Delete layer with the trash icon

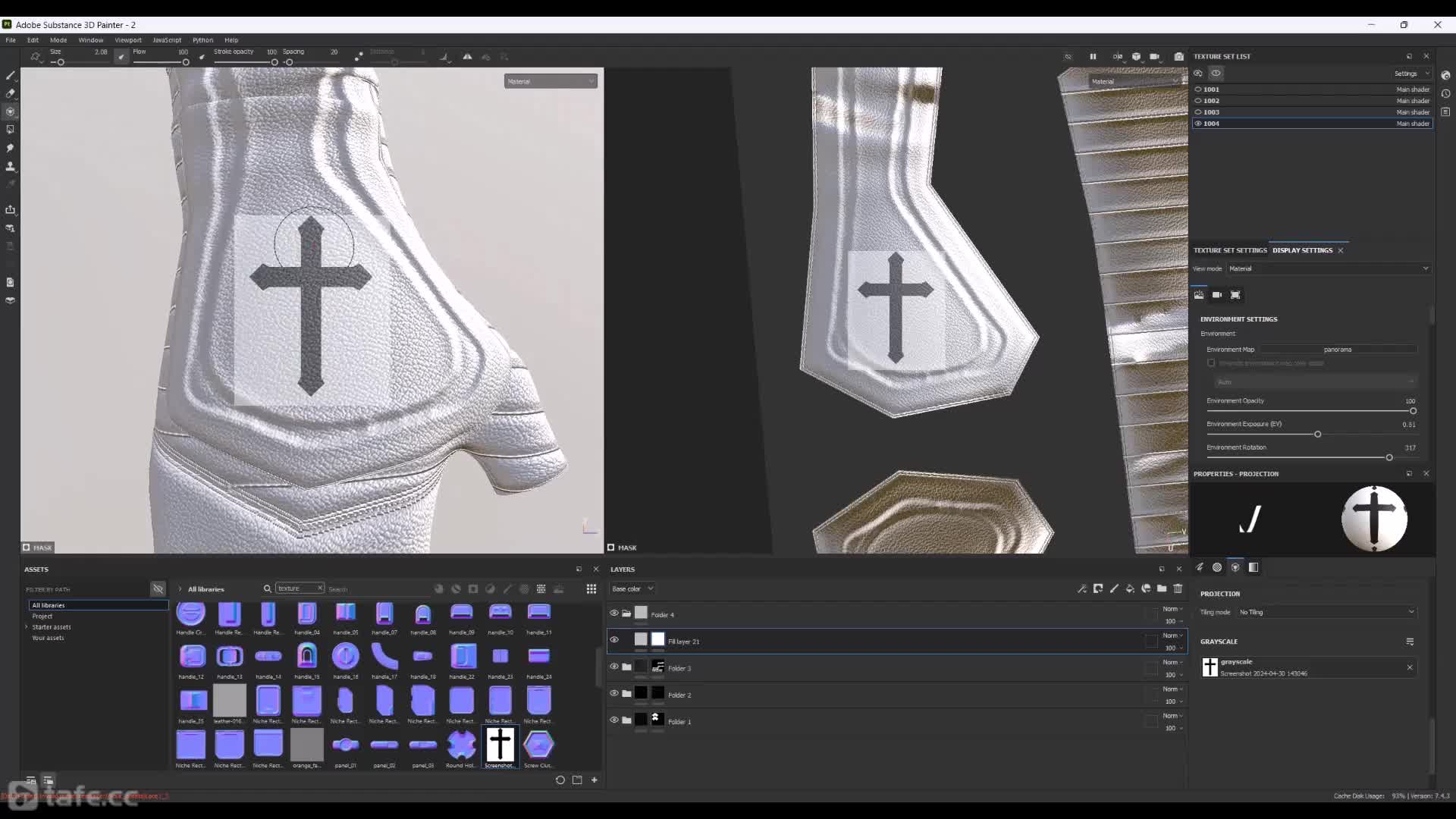(x=1178, y=588)
